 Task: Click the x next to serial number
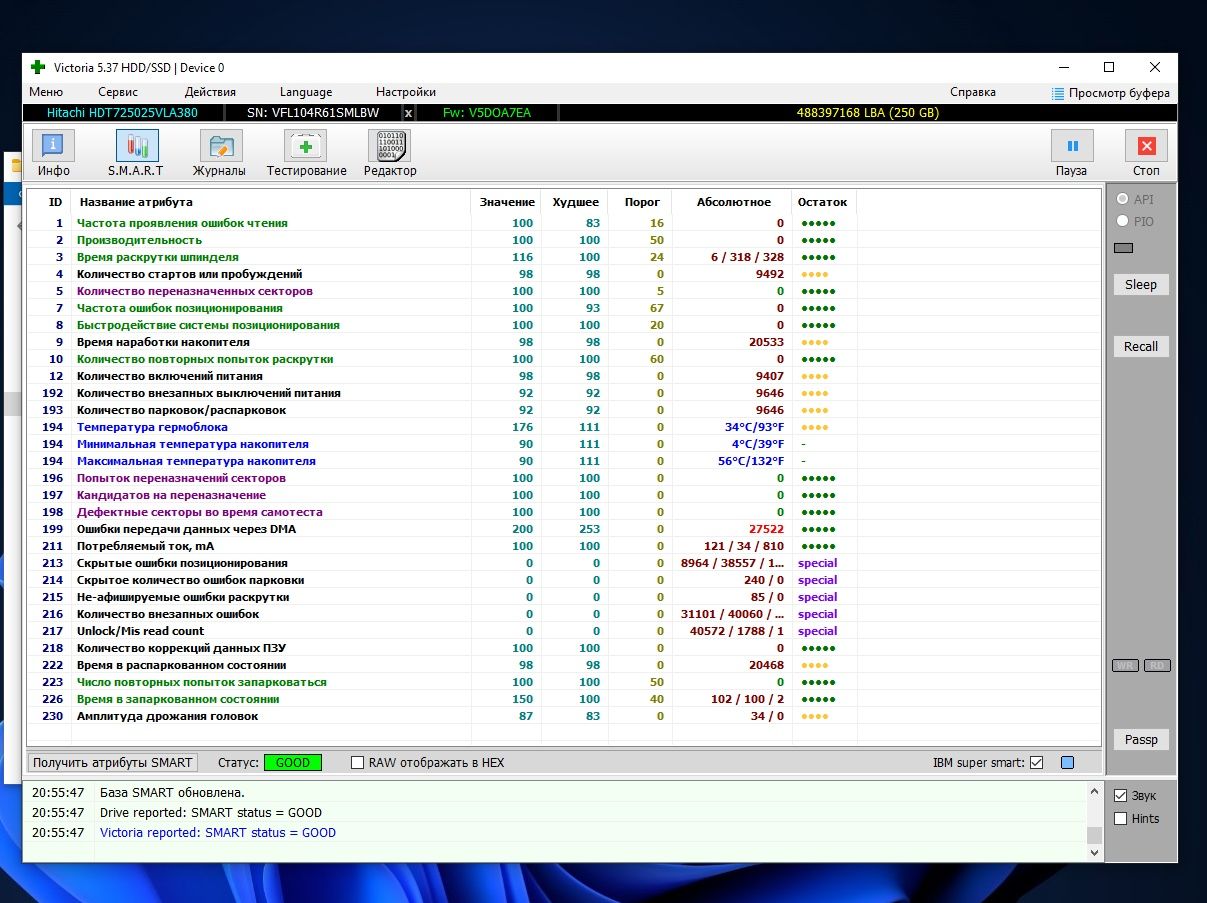(408, 113)
